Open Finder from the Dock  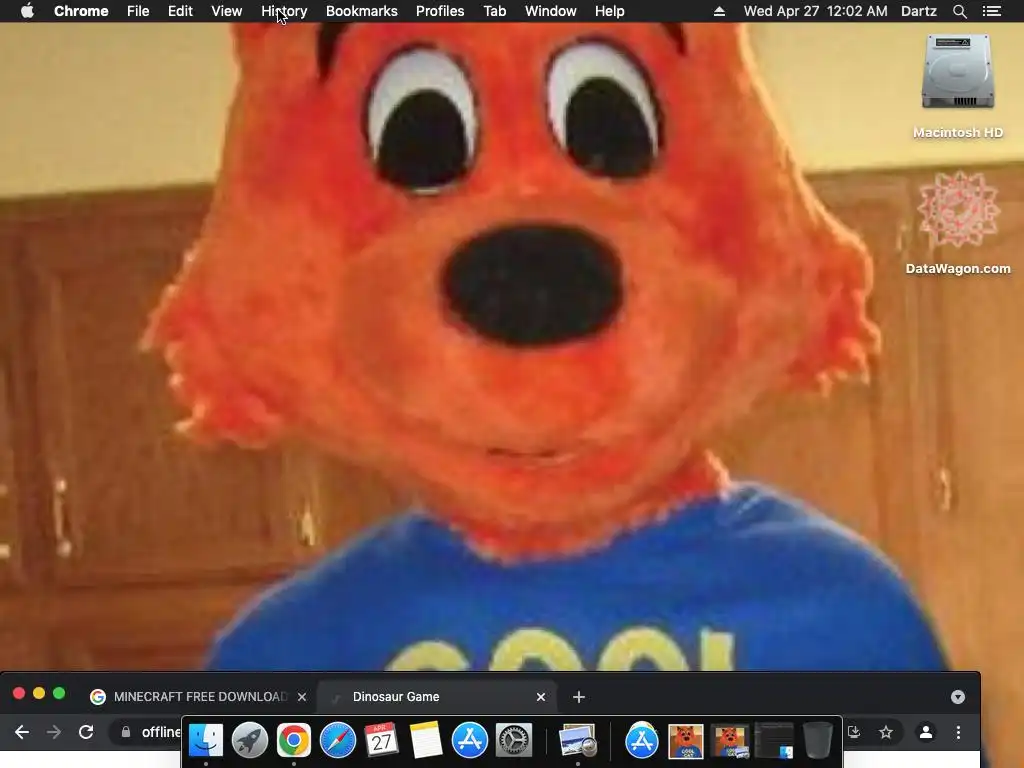tap(206, 740)
